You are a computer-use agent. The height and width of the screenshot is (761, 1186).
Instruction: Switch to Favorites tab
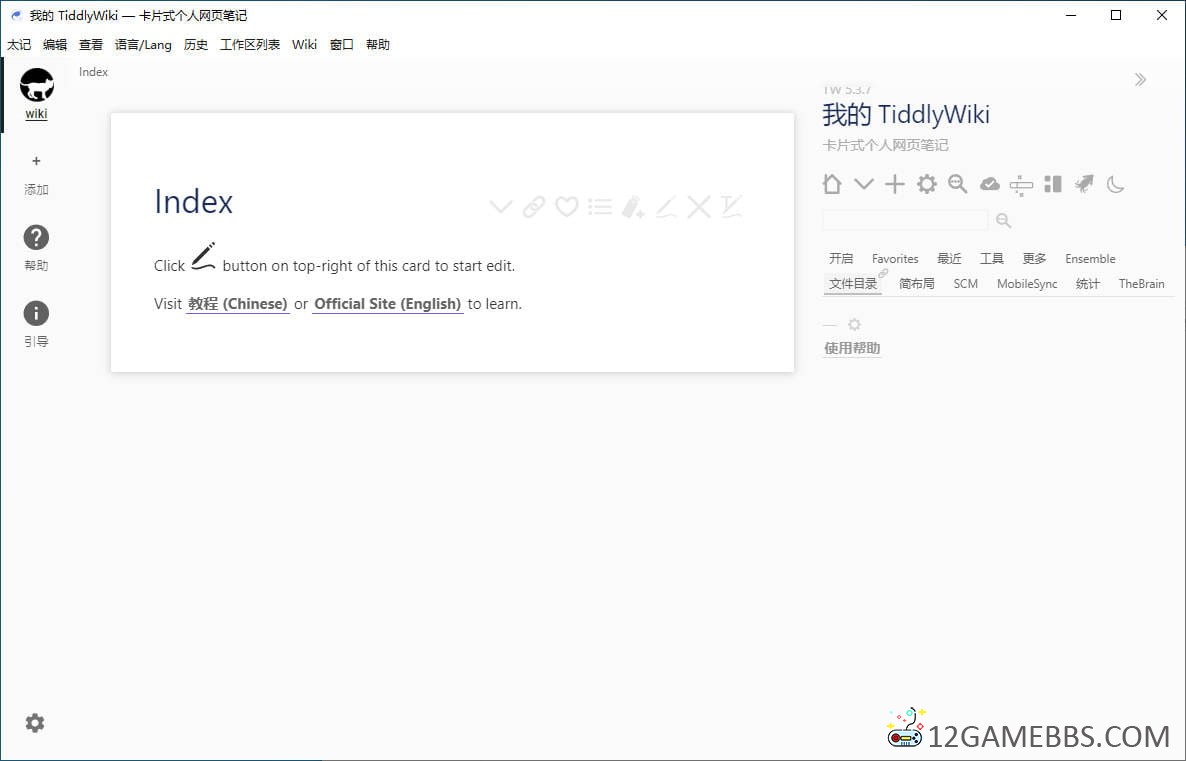(895, 259)
